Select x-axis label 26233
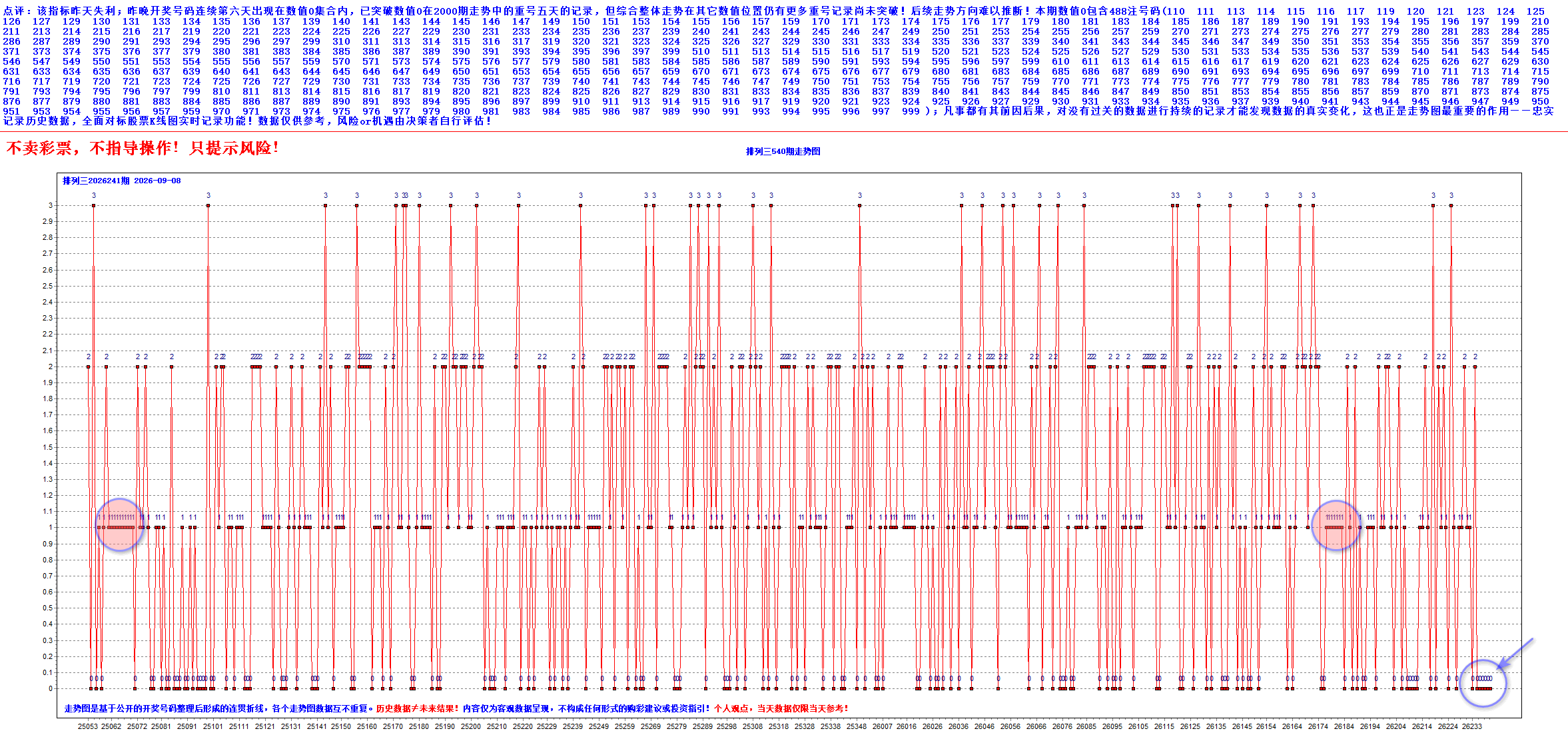 [x=1472, y=726]
